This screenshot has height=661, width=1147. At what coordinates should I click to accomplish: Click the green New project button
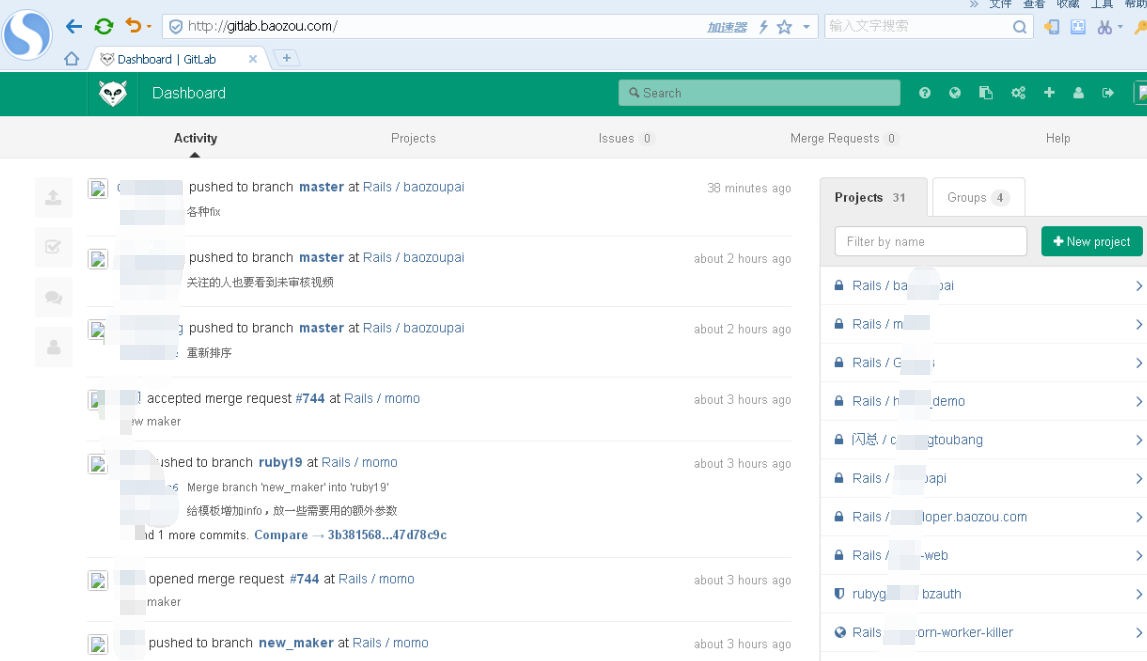click(x=1091, y=241)
